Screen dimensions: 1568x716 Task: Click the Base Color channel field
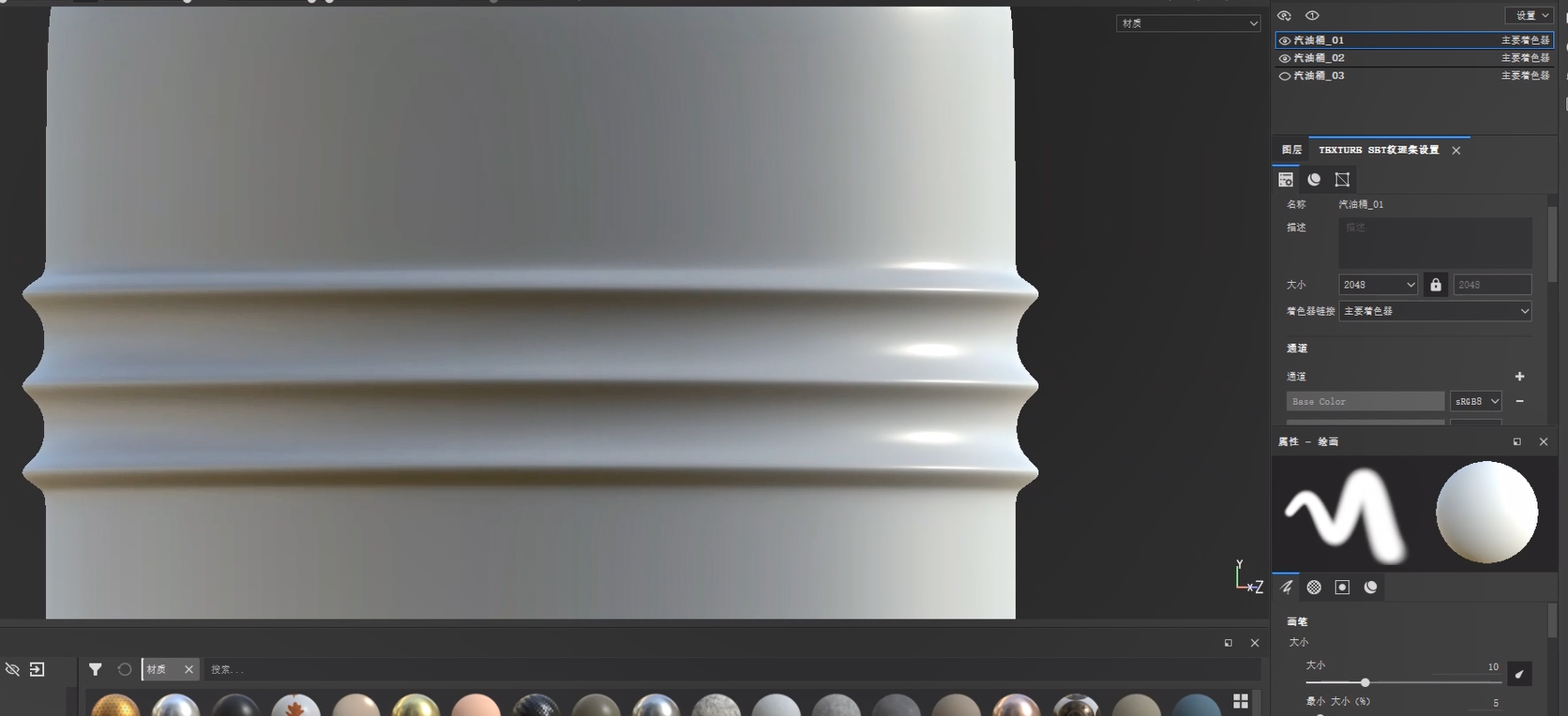coord(1365,401)
